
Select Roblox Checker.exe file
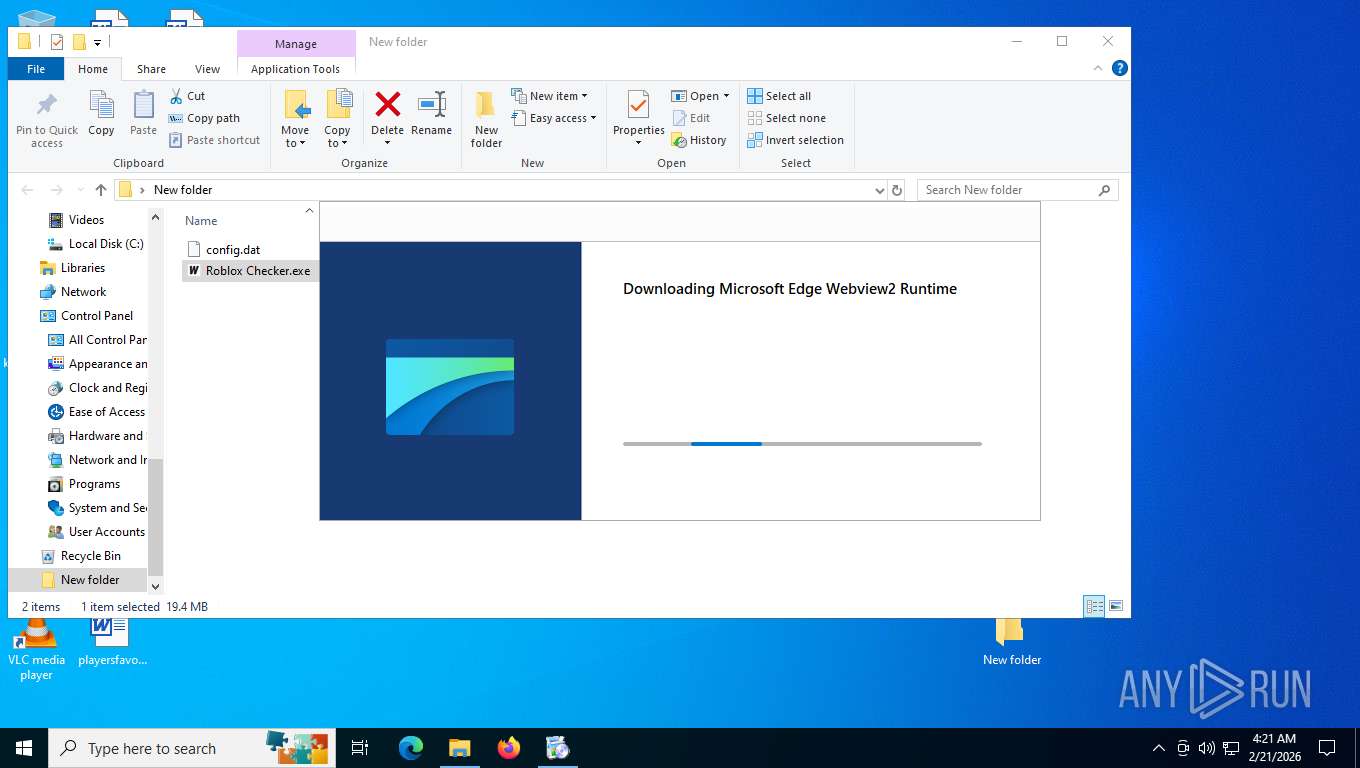coord(250,271)
